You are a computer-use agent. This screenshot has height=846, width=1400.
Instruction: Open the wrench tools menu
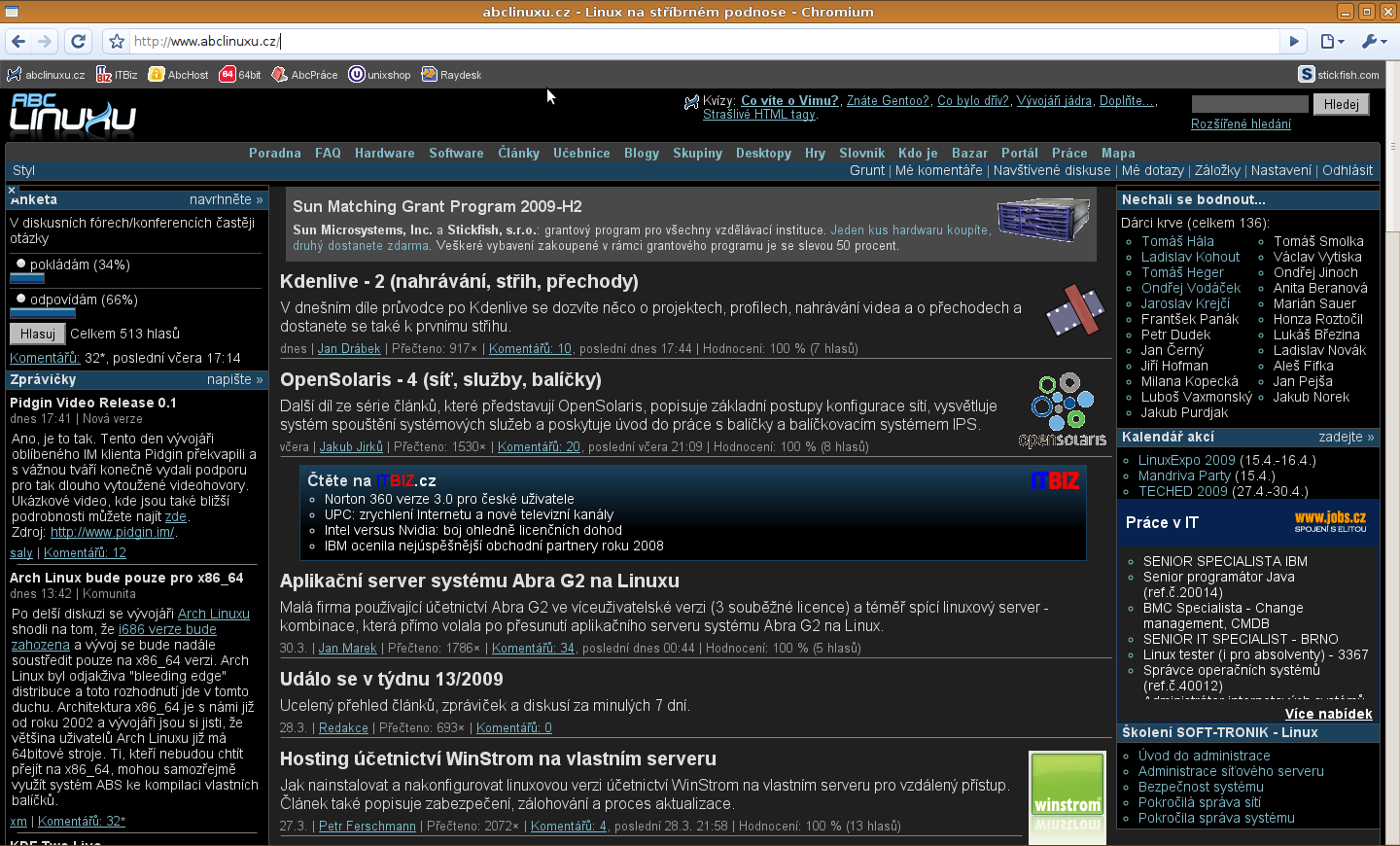tap(1374, 41)
